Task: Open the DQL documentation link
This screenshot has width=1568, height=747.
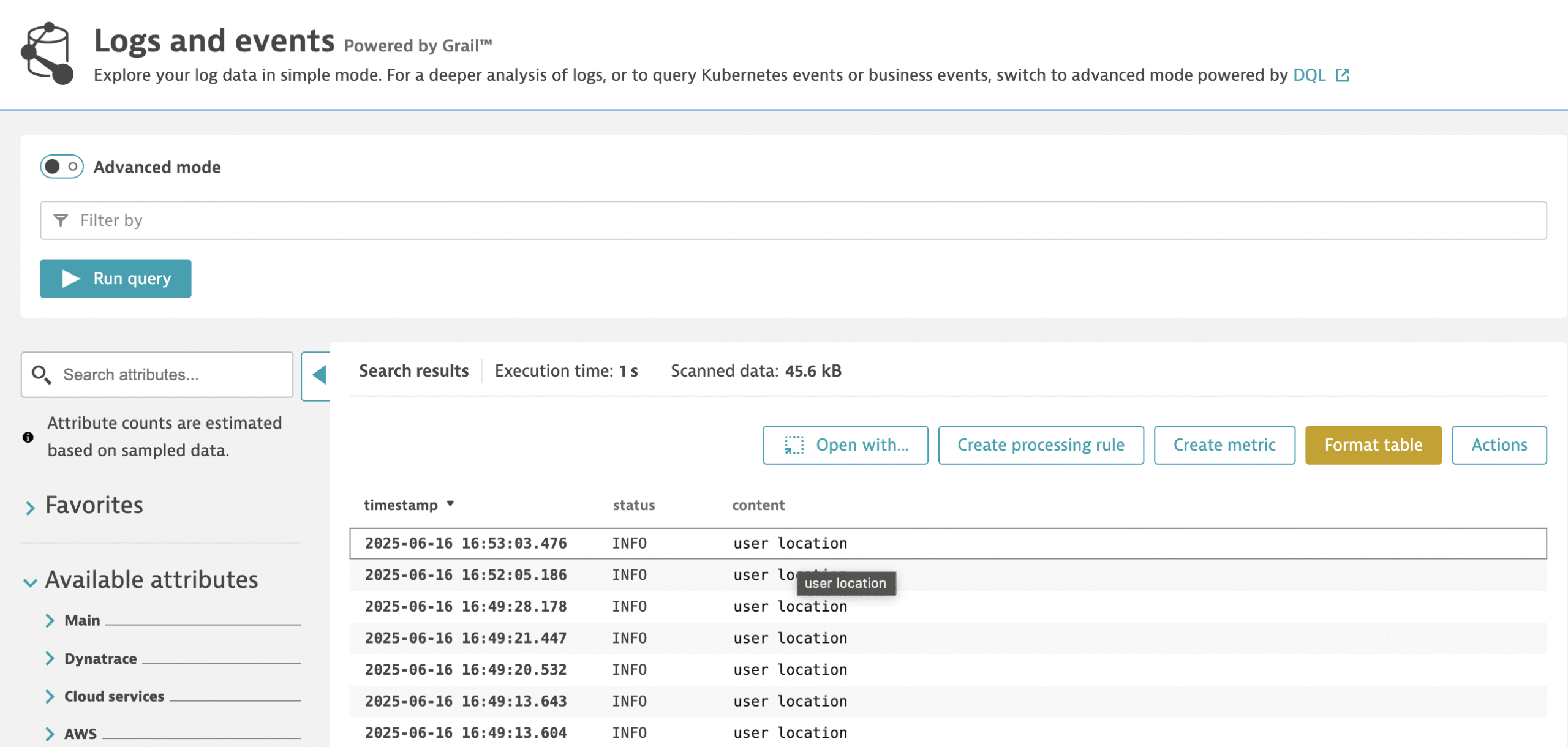Action: (x=1309, y=75)
